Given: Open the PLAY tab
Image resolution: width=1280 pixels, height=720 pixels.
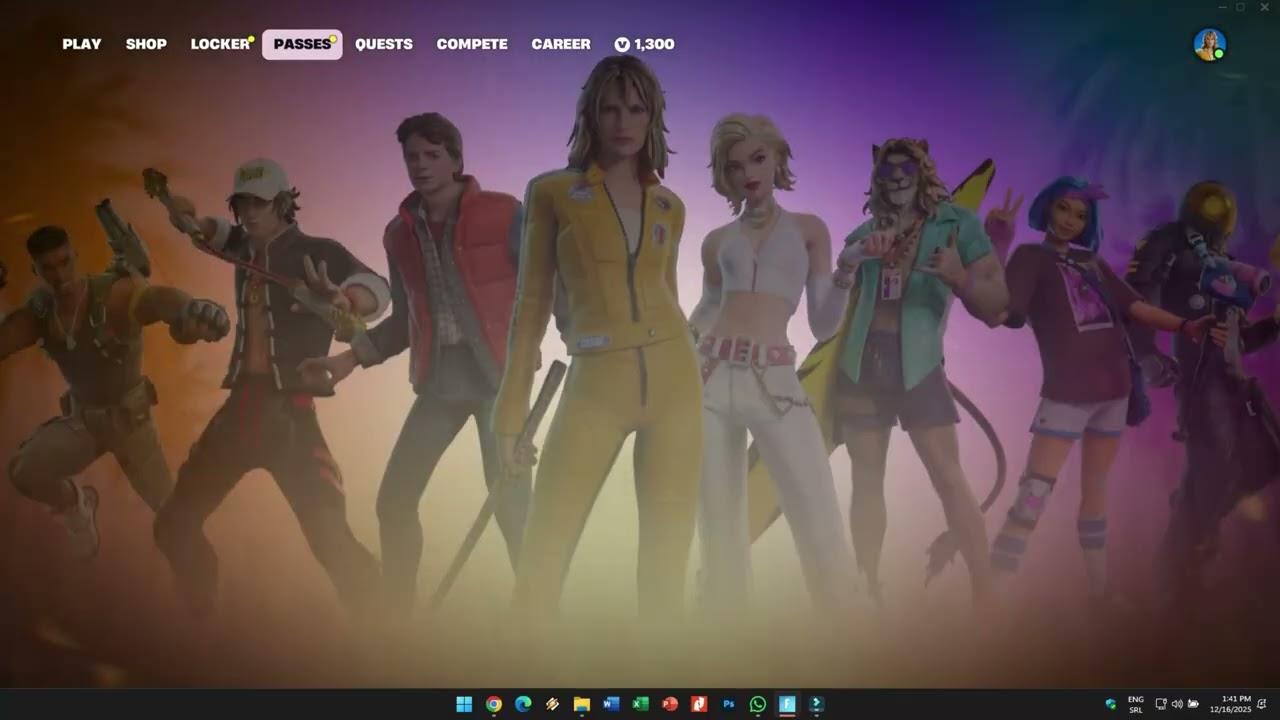Looking at the screenshot, I should (x=82, y=44).
